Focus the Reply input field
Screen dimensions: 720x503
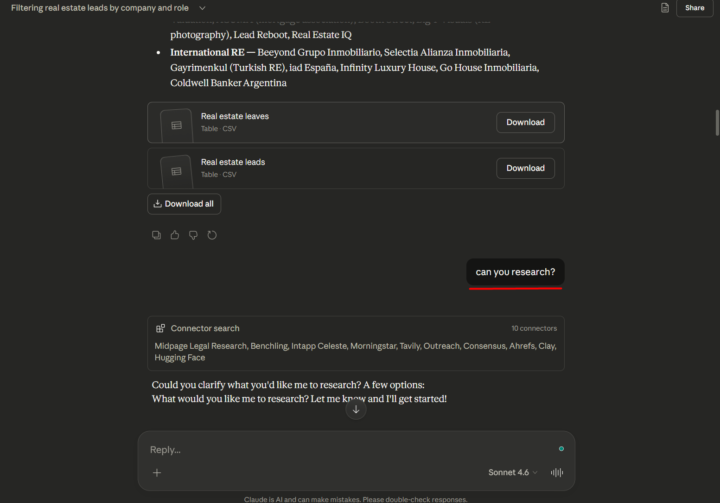[349, 450]
